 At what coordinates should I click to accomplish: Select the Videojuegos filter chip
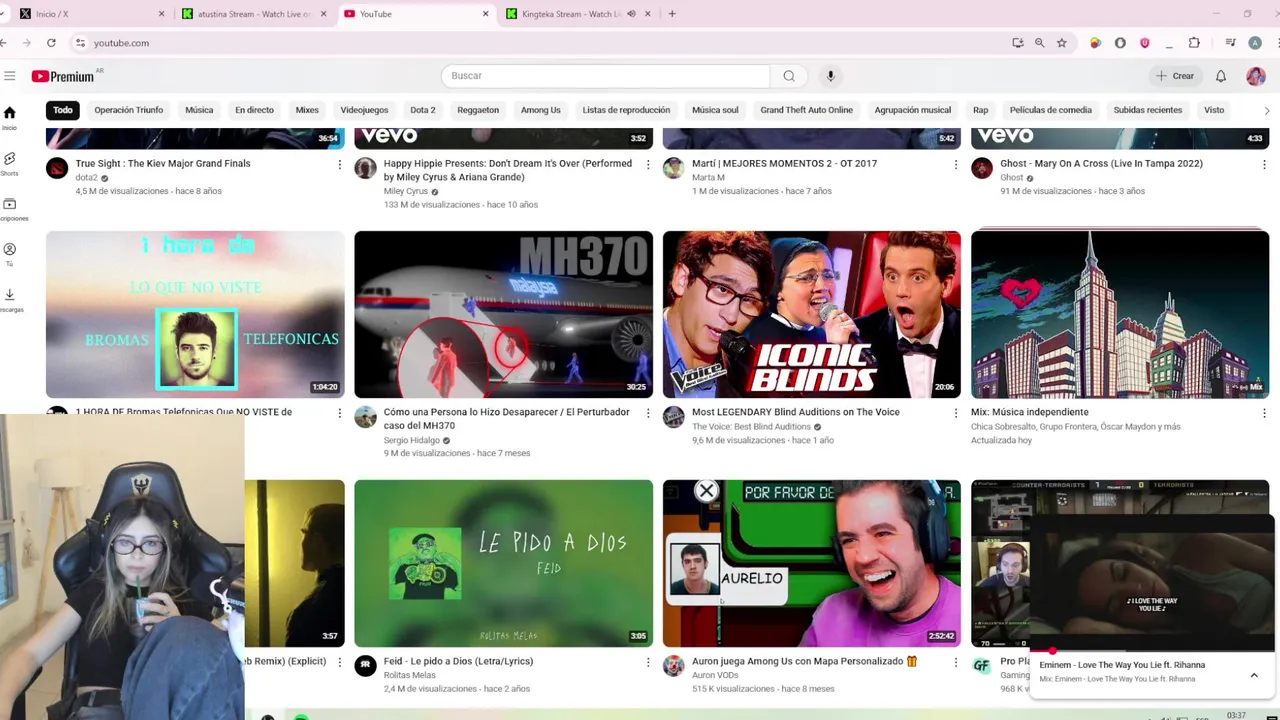coord(364,110)
